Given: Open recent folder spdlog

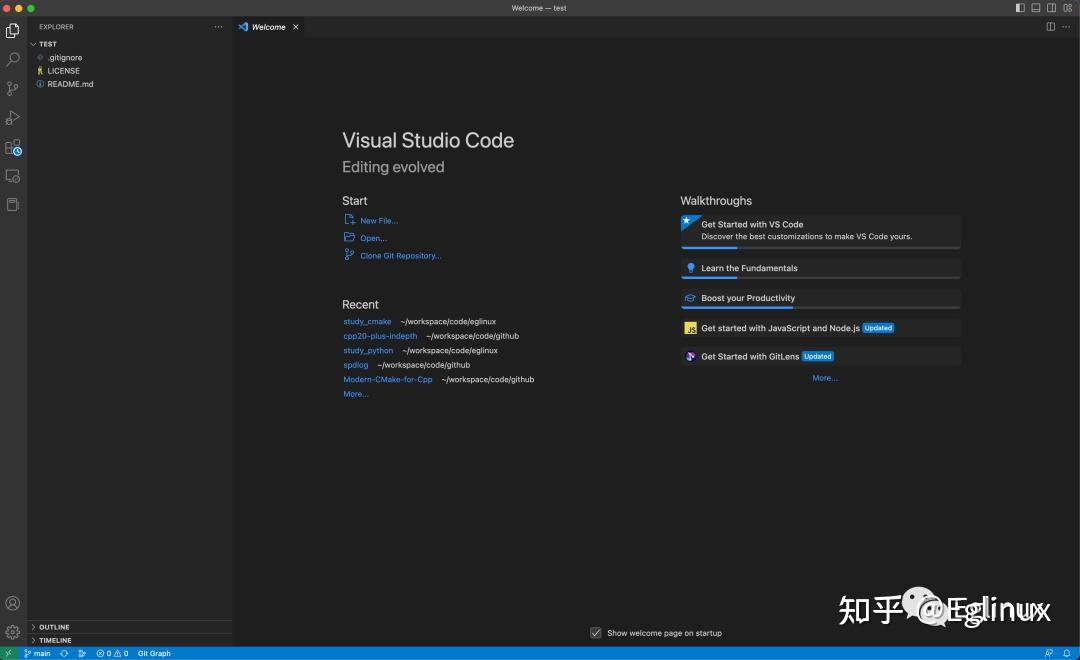Looking at the screenshot, I should coord(355,365).
